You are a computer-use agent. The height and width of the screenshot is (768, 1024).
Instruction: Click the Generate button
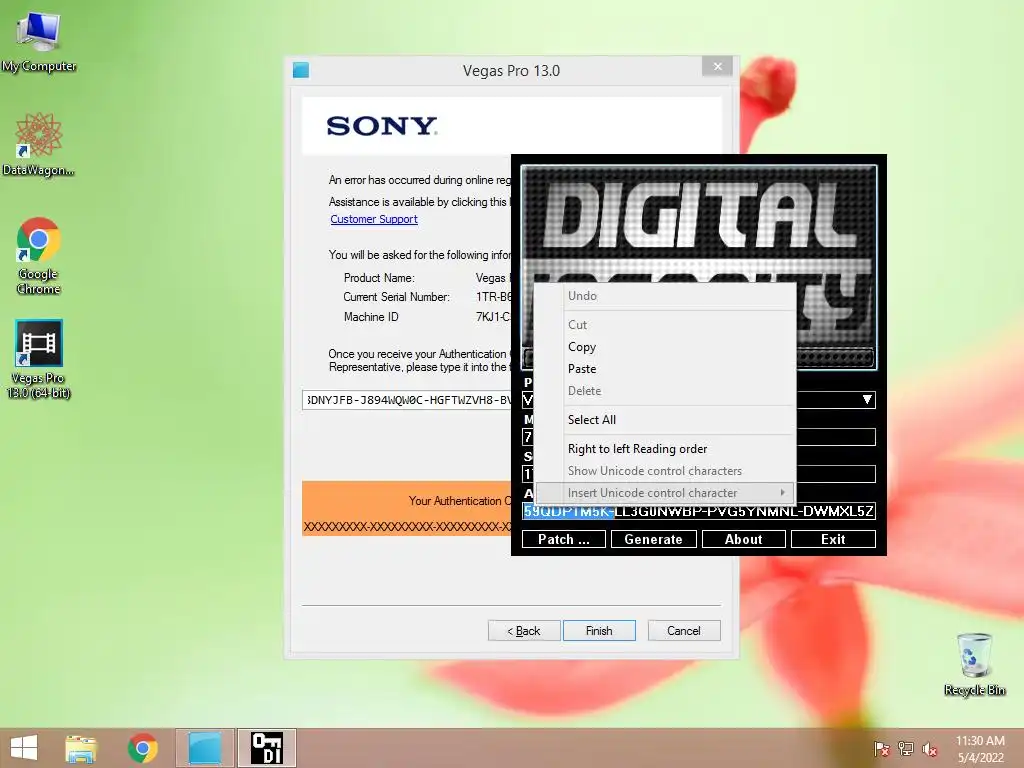point(654,539)
